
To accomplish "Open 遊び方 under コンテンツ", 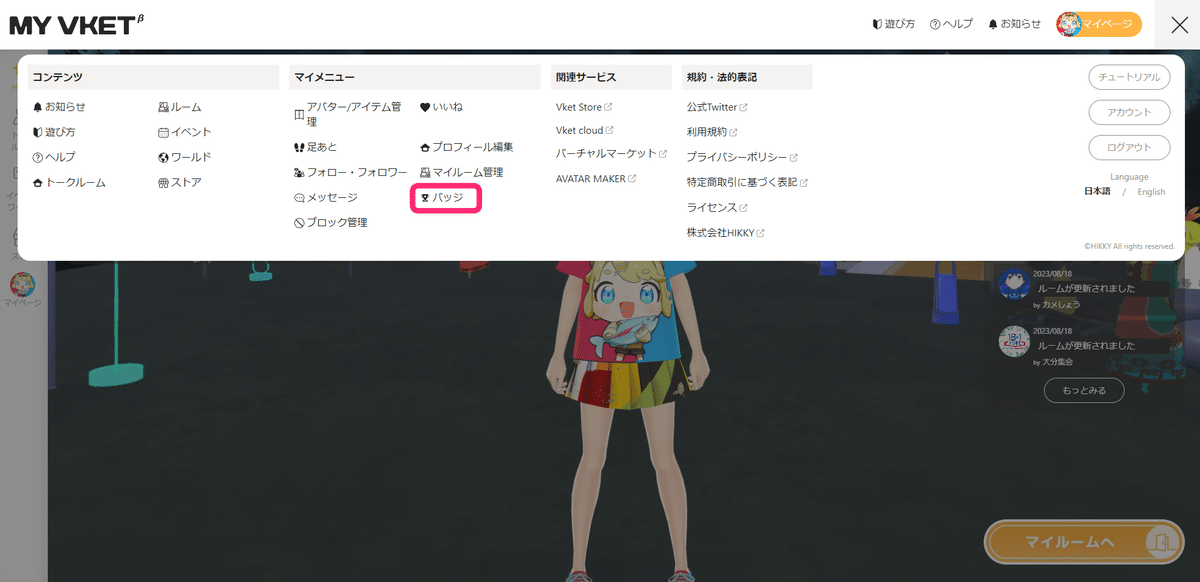I will click(54, 132).
